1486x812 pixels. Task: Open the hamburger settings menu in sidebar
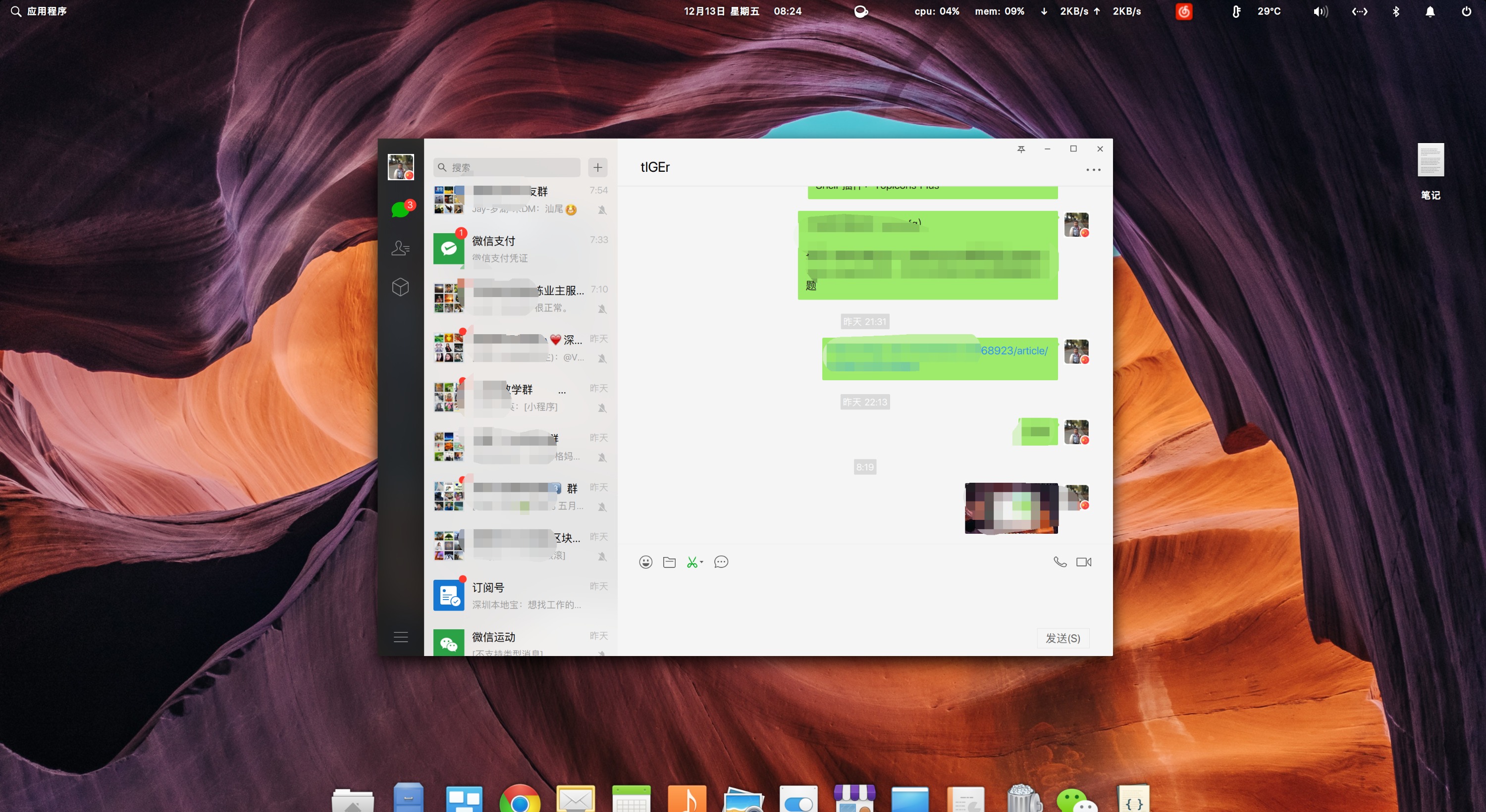400,637
